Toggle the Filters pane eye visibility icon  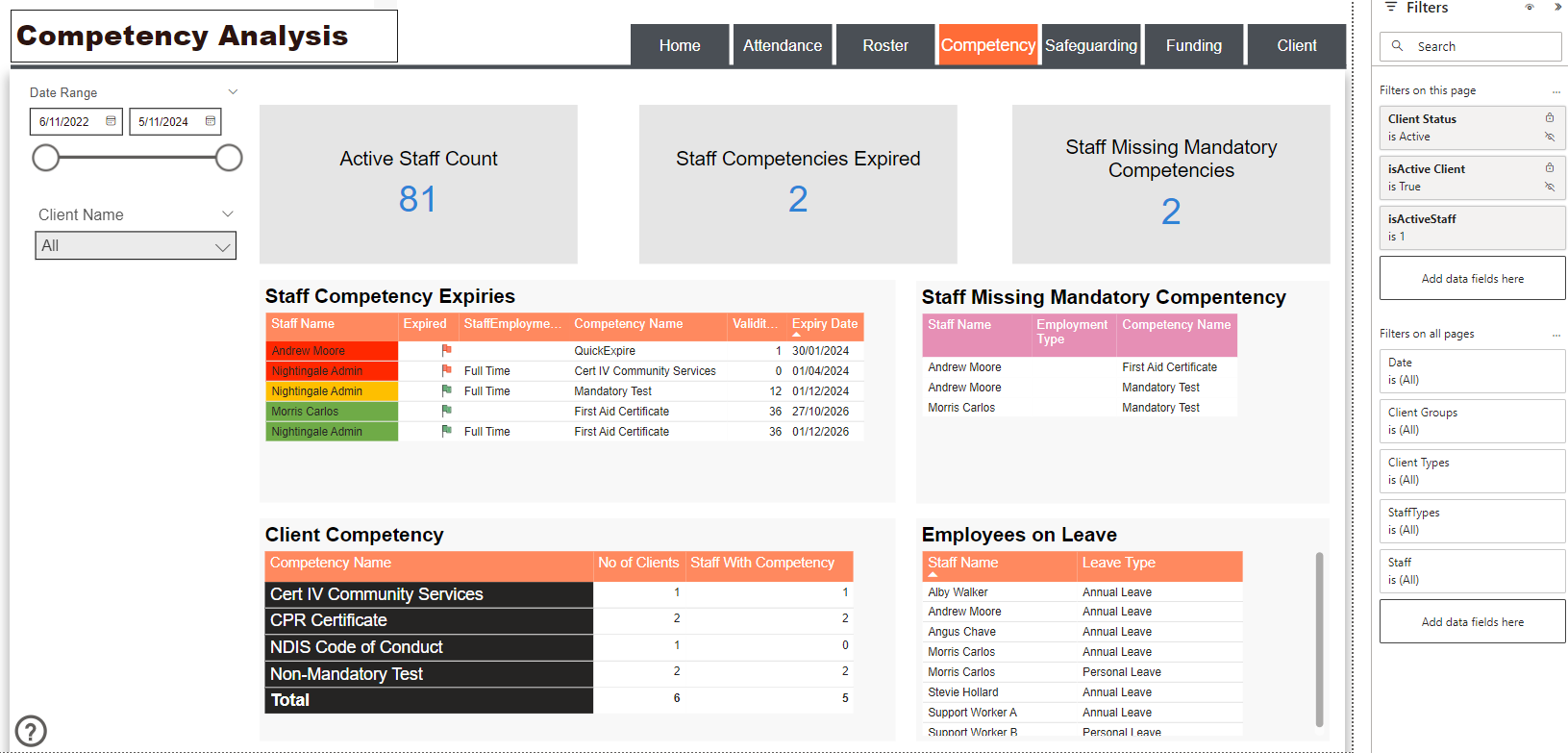pos(1530,7)
